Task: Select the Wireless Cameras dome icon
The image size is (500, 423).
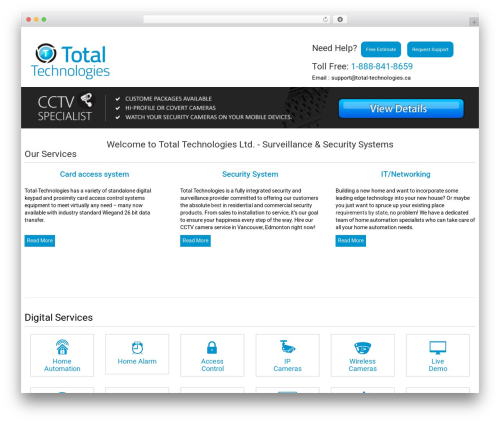Action: tap(362, 348)
